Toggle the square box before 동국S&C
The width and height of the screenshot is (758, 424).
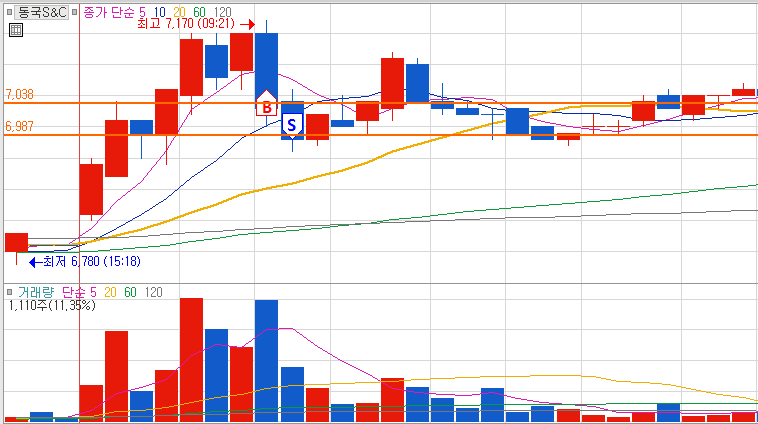10,12
